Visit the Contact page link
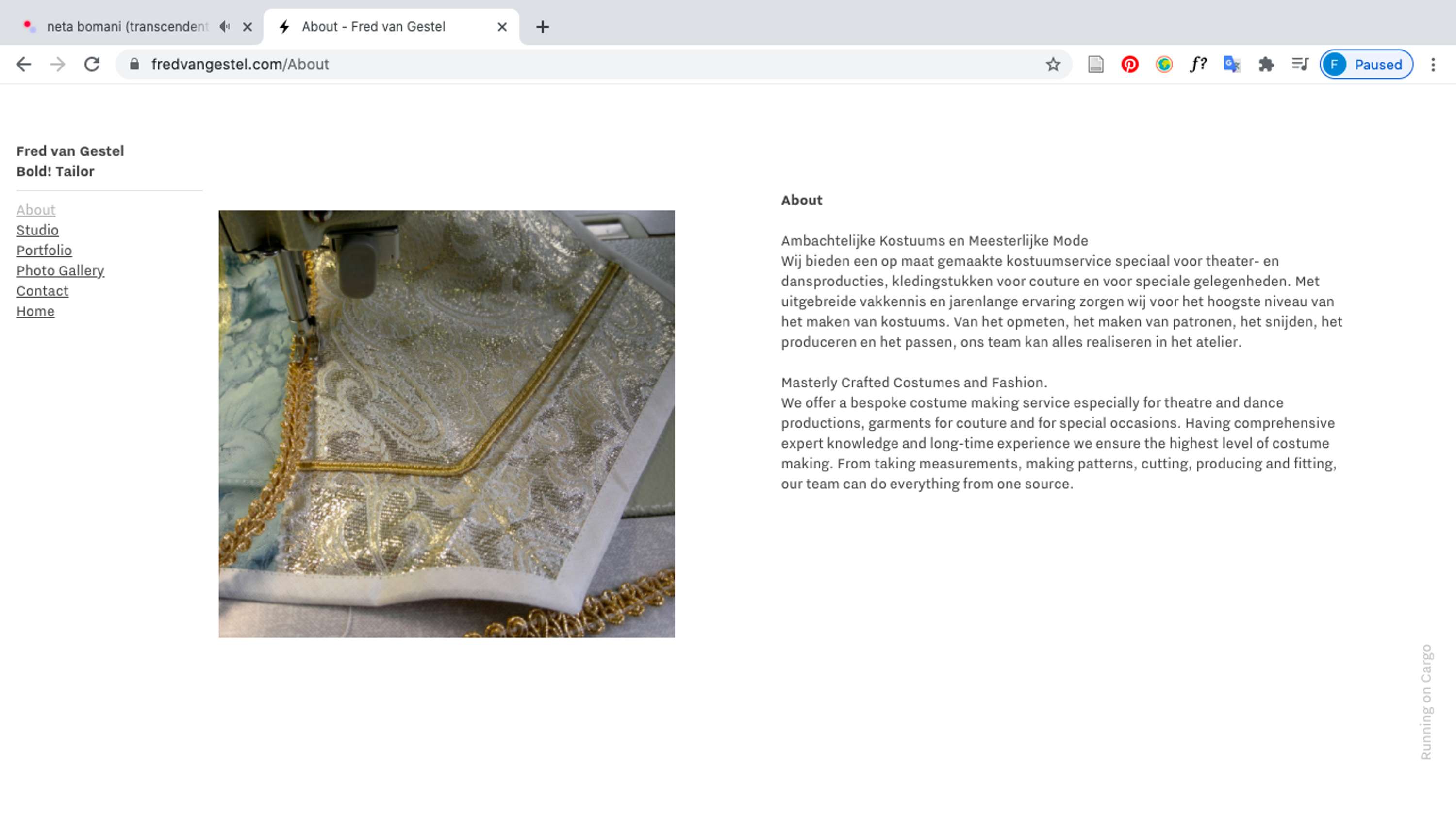The height and width of the screenshot is (819, 1456). click(42, 290)
